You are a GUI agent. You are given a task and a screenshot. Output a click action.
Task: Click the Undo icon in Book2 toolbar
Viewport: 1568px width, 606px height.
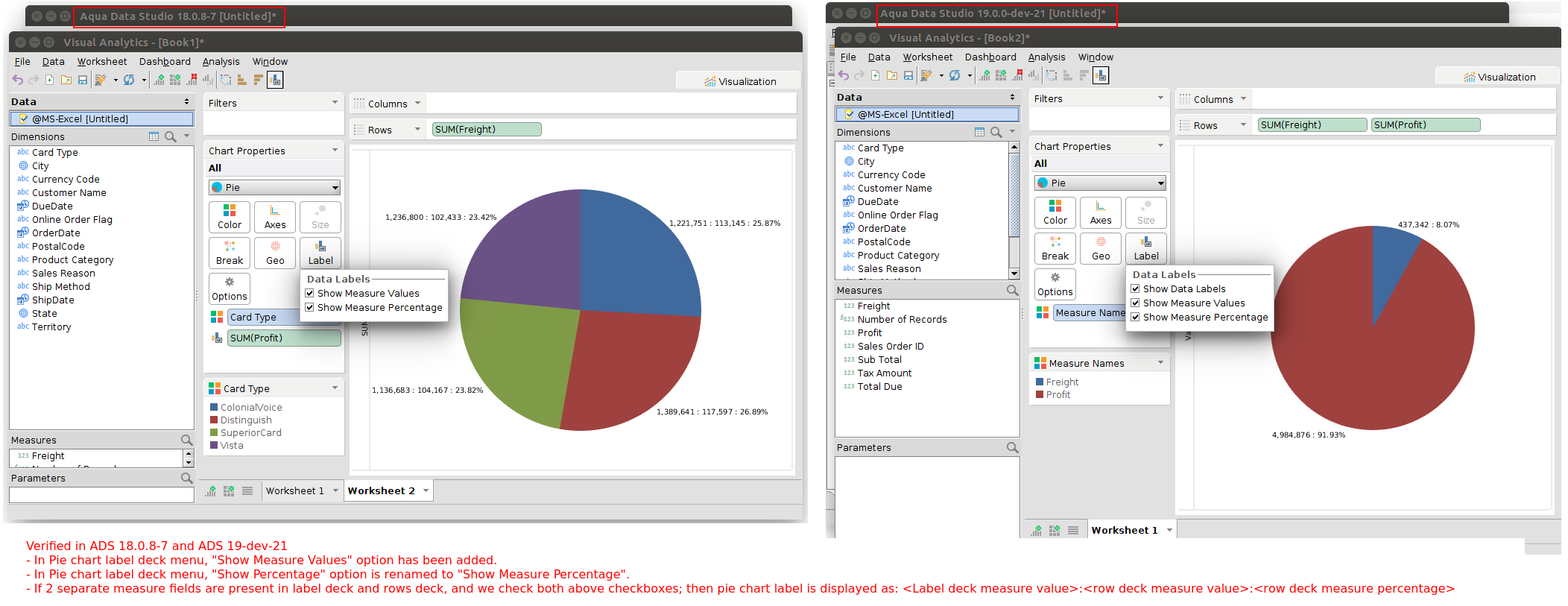(844, 75)
